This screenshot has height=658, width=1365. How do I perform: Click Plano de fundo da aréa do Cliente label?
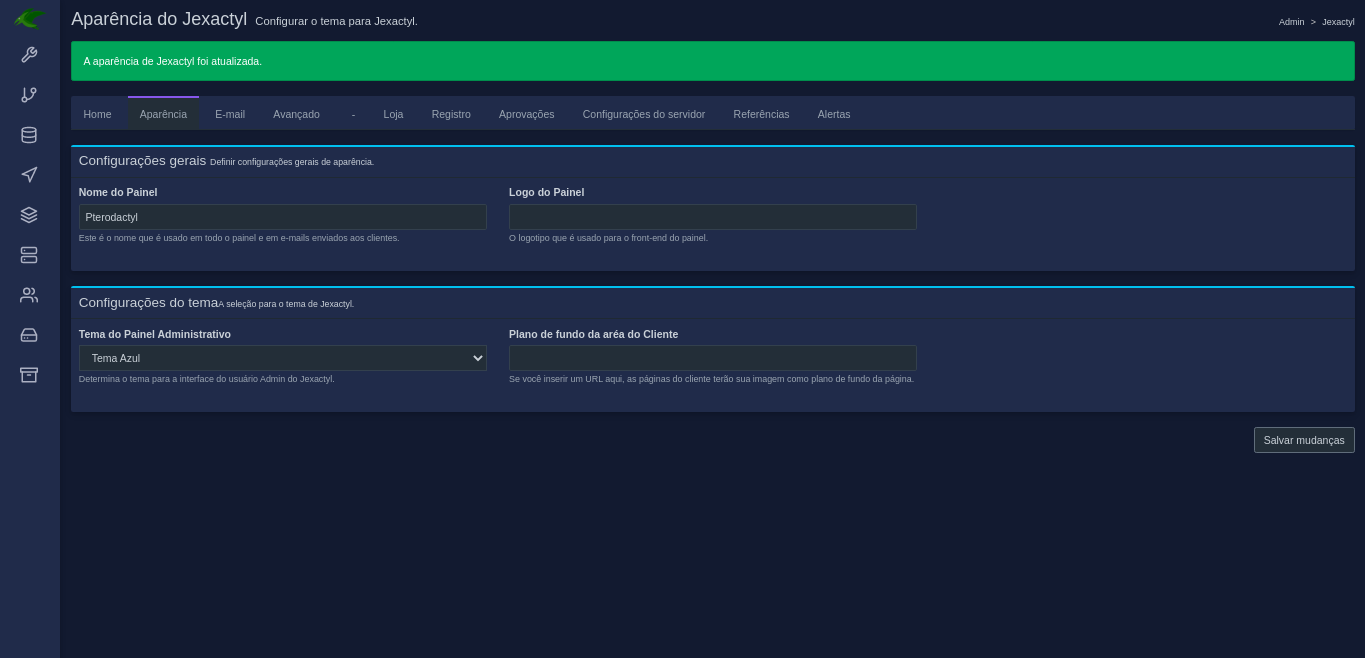pos(593,334)
